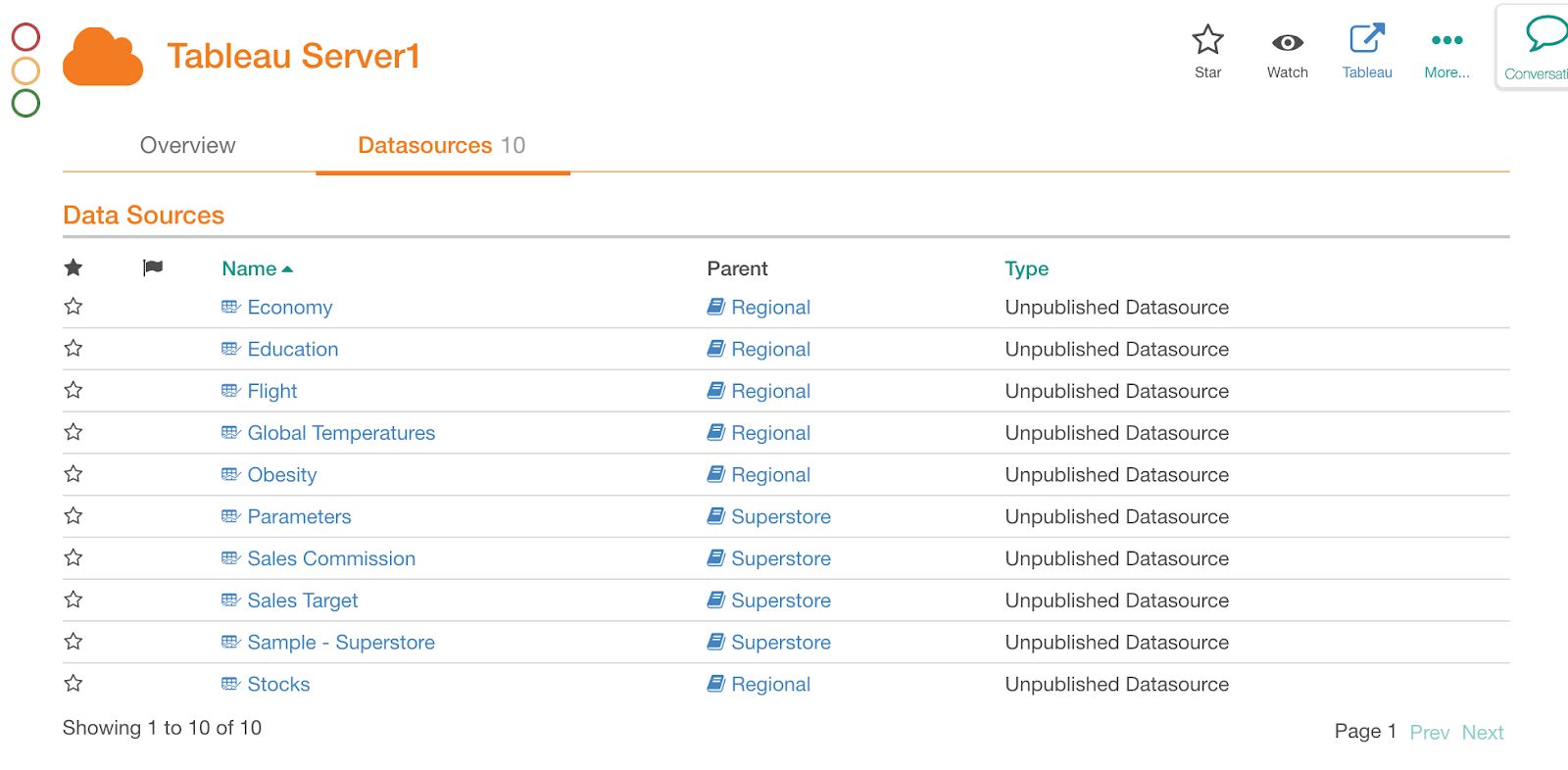1568x770 pixels.
Task: Click the orange cloud server icon
Action: [103, 57]
